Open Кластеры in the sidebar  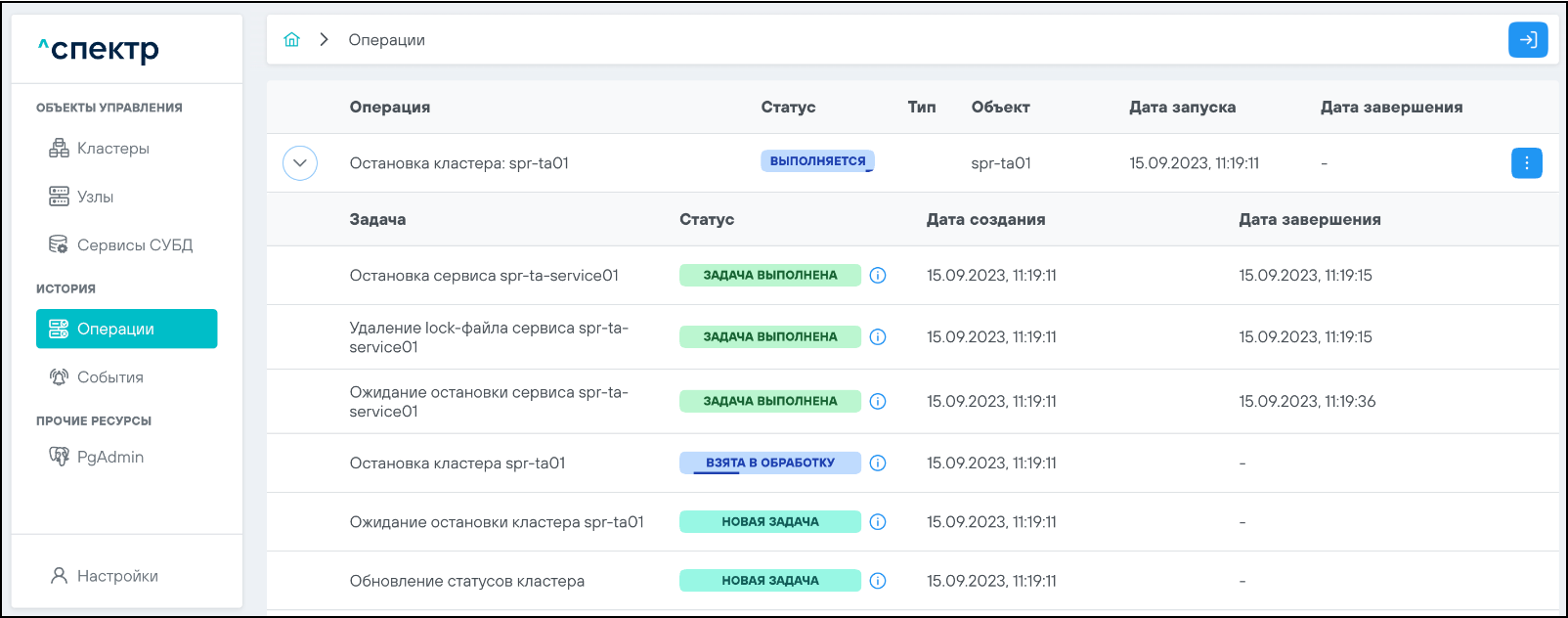pos(112,149)
